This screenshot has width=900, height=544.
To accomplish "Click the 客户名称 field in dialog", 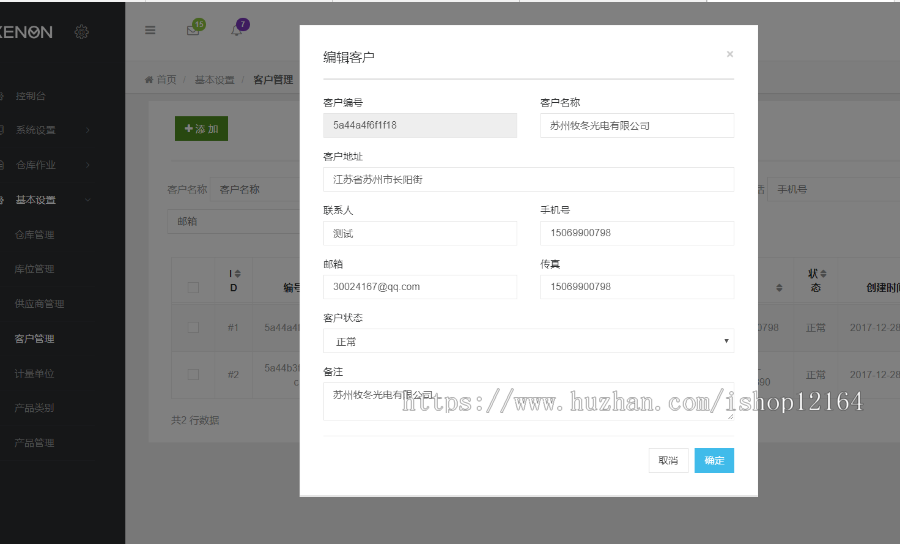I will pyautogui.click(x=637, y=125).
